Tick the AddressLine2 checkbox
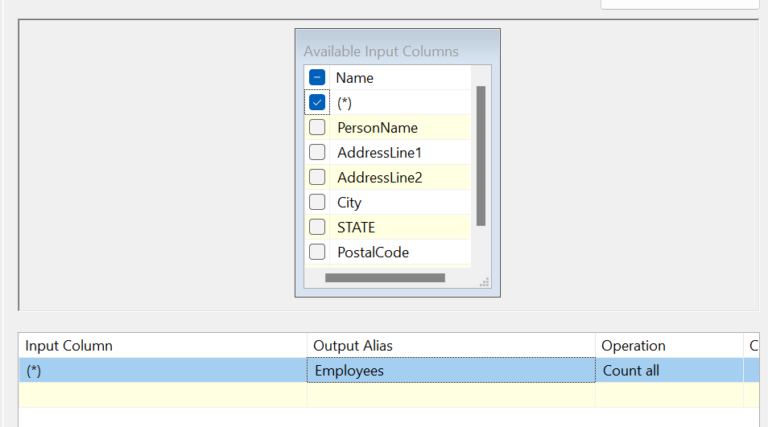The height and width of the screenshot is (427, 768). pos(317,177)
